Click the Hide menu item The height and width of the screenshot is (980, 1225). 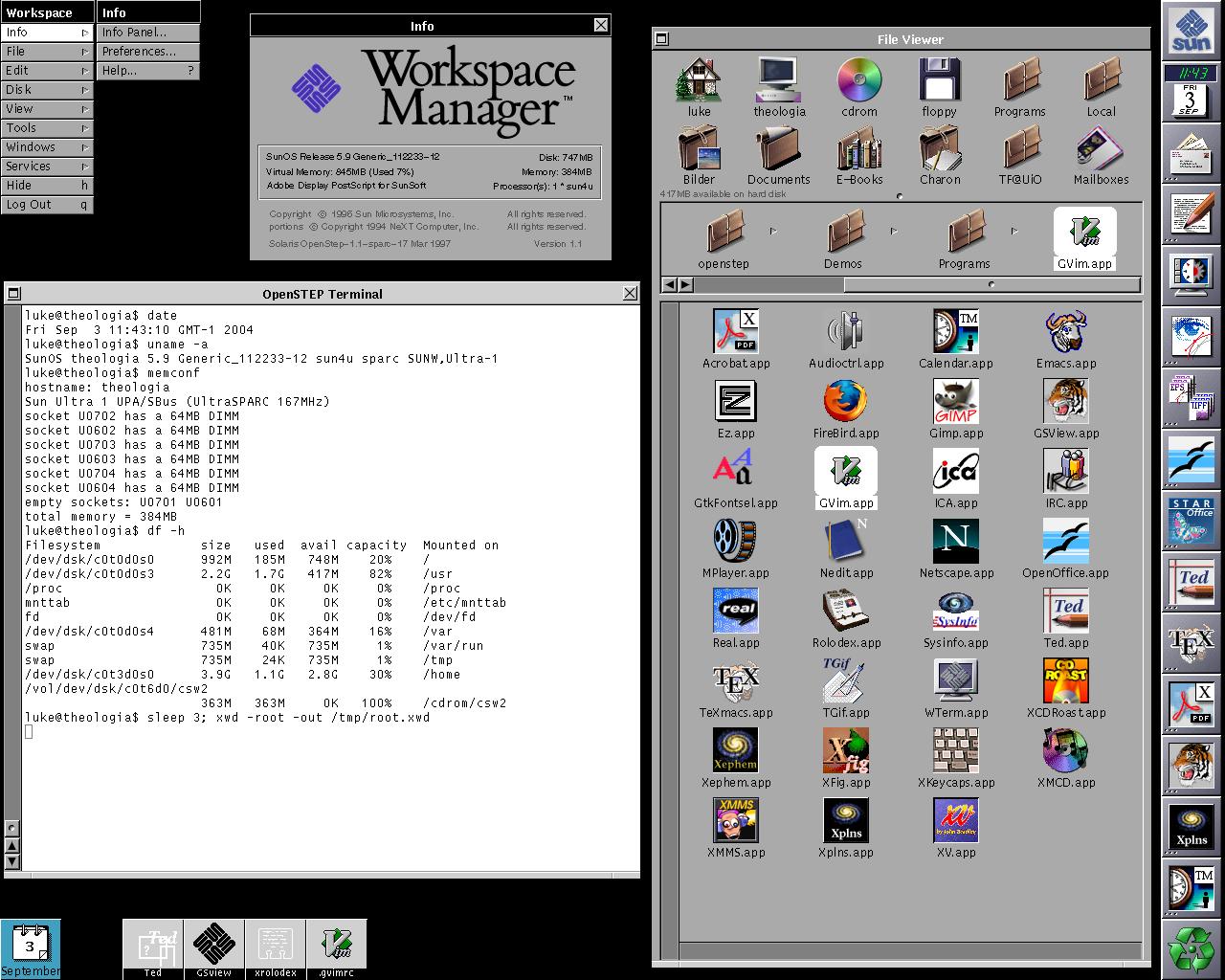point(47,186)
